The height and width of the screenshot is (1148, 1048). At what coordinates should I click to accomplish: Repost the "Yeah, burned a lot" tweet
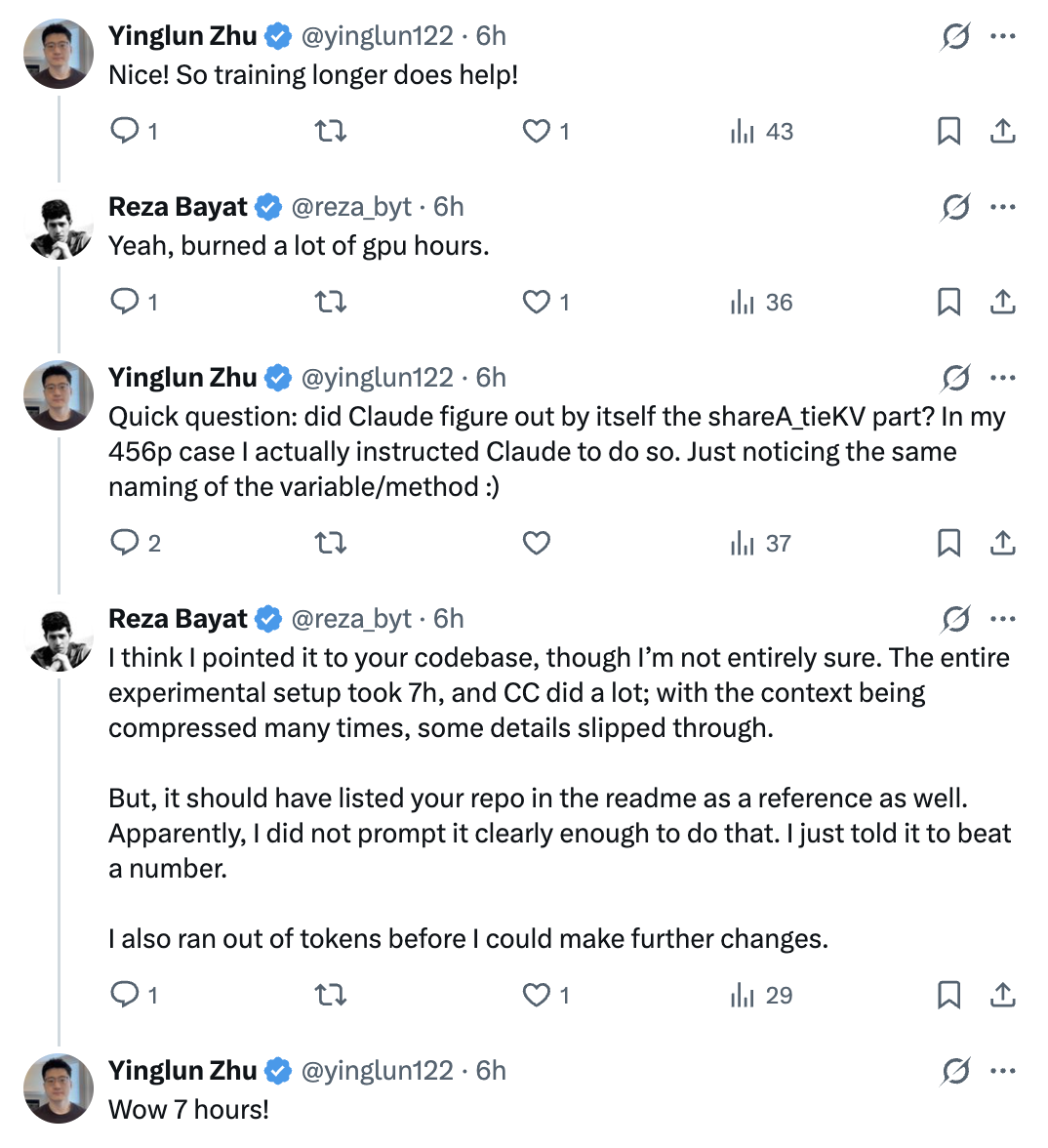click(x=331, y=303)
